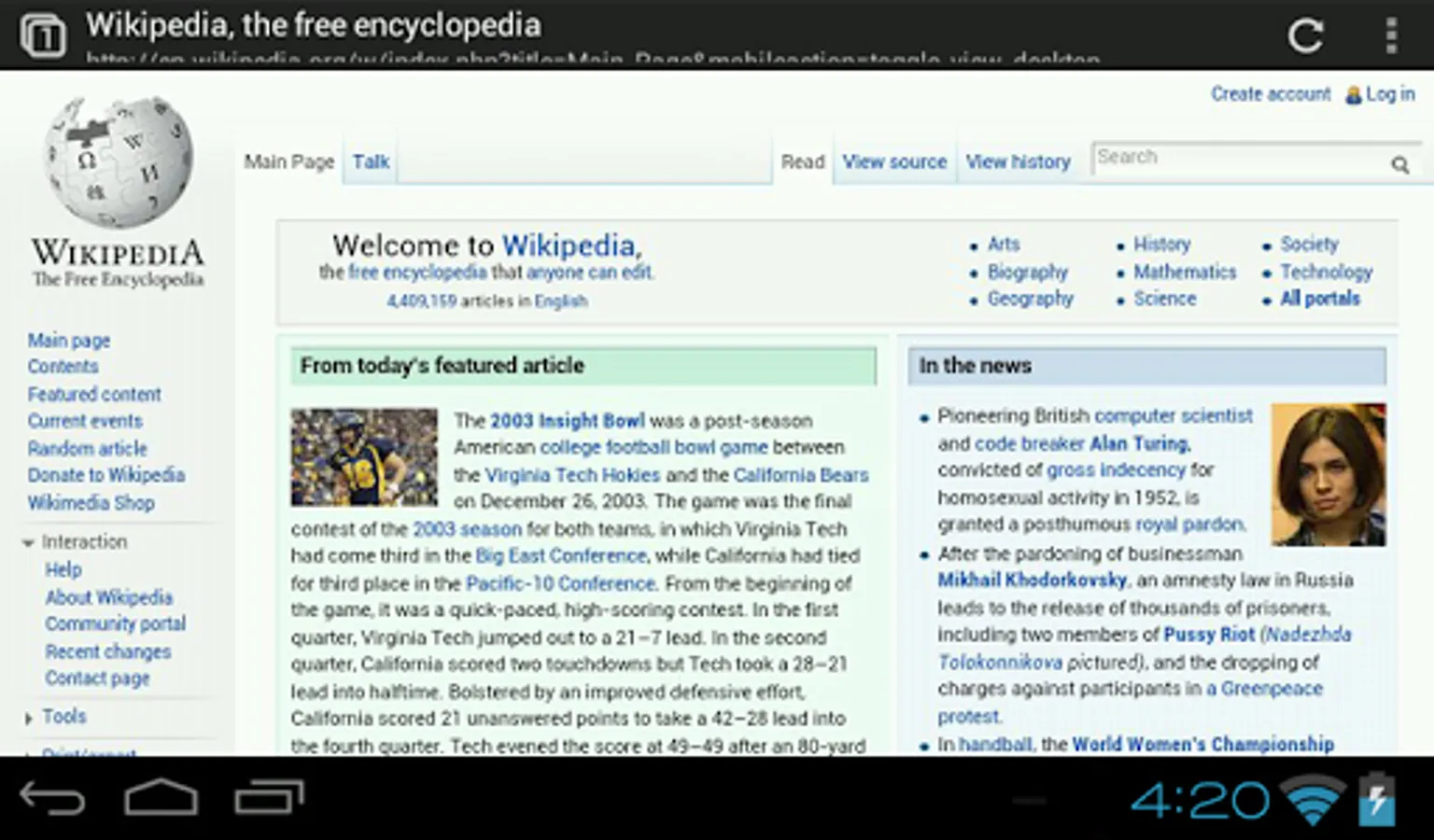
Task: Open the View history tab
Action: 1019,161
